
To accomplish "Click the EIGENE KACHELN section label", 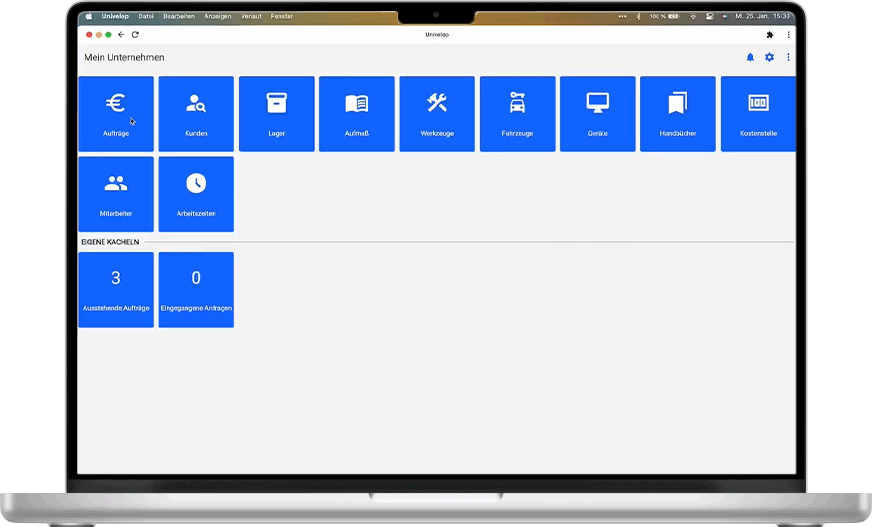I will 110,242.
